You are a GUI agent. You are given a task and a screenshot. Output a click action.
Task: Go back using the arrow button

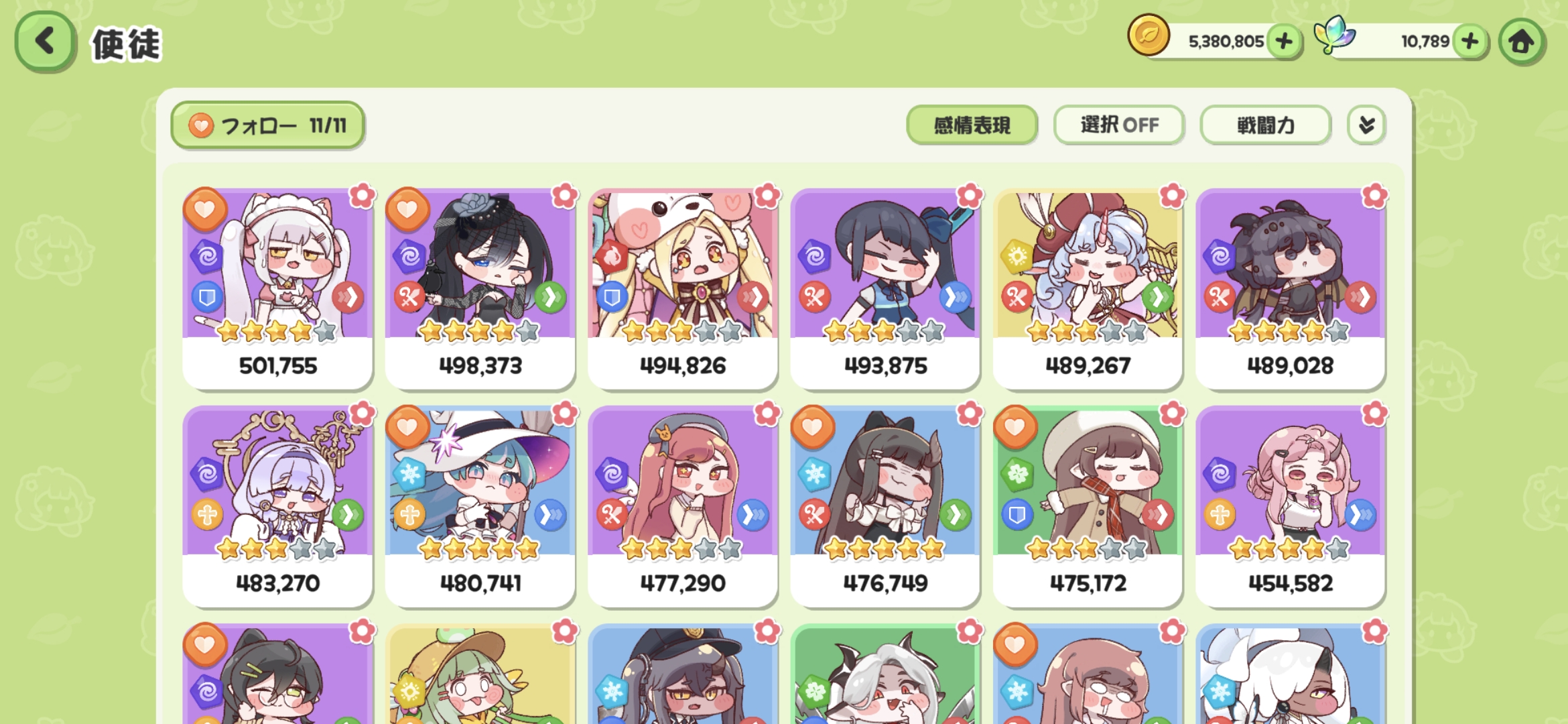point(45,42)
